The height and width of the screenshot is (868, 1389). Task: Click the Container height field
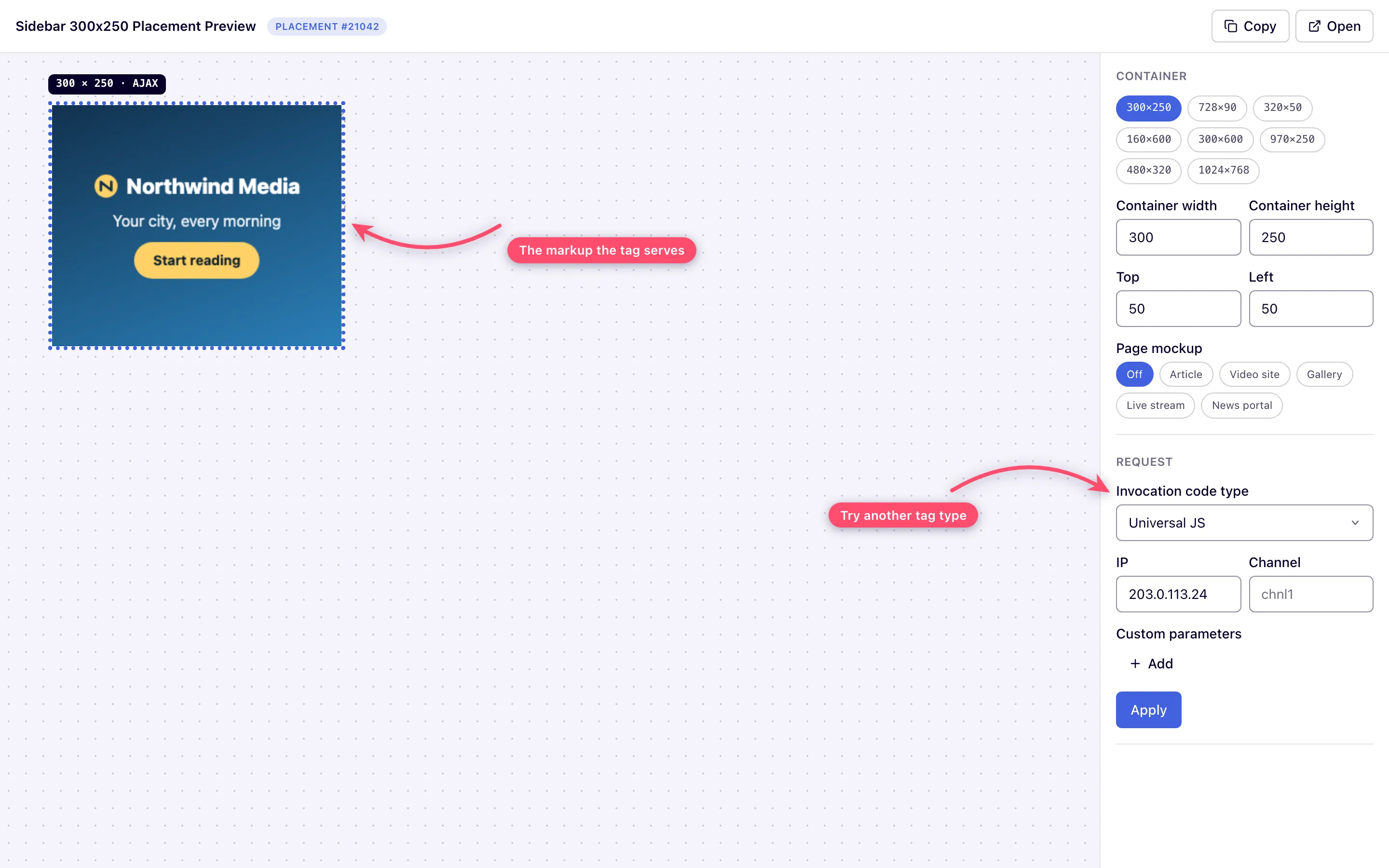1311,237
